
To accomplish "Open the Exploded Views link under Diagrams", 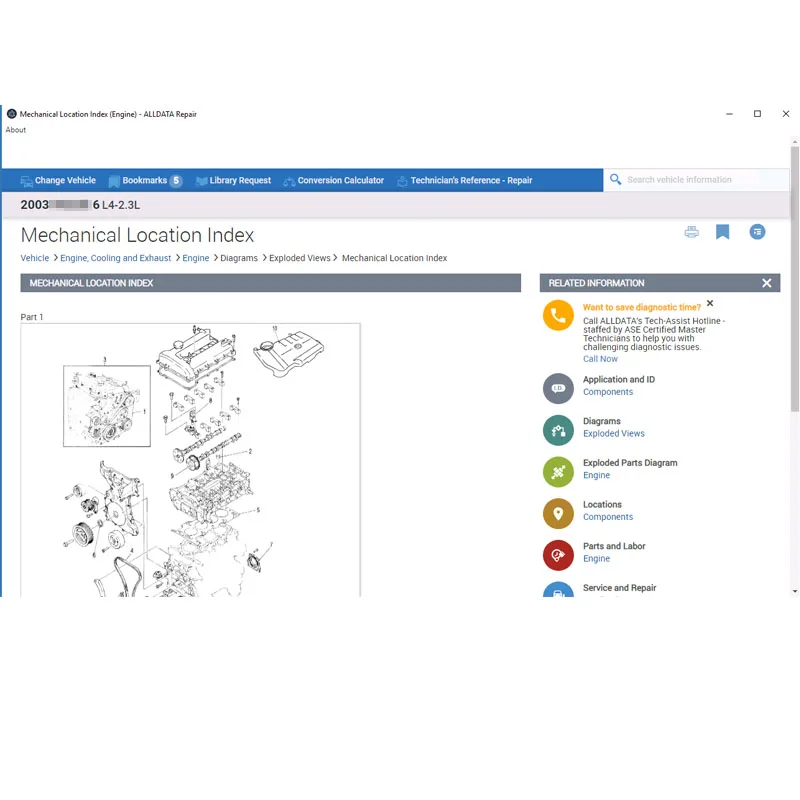I will (614, 433).
